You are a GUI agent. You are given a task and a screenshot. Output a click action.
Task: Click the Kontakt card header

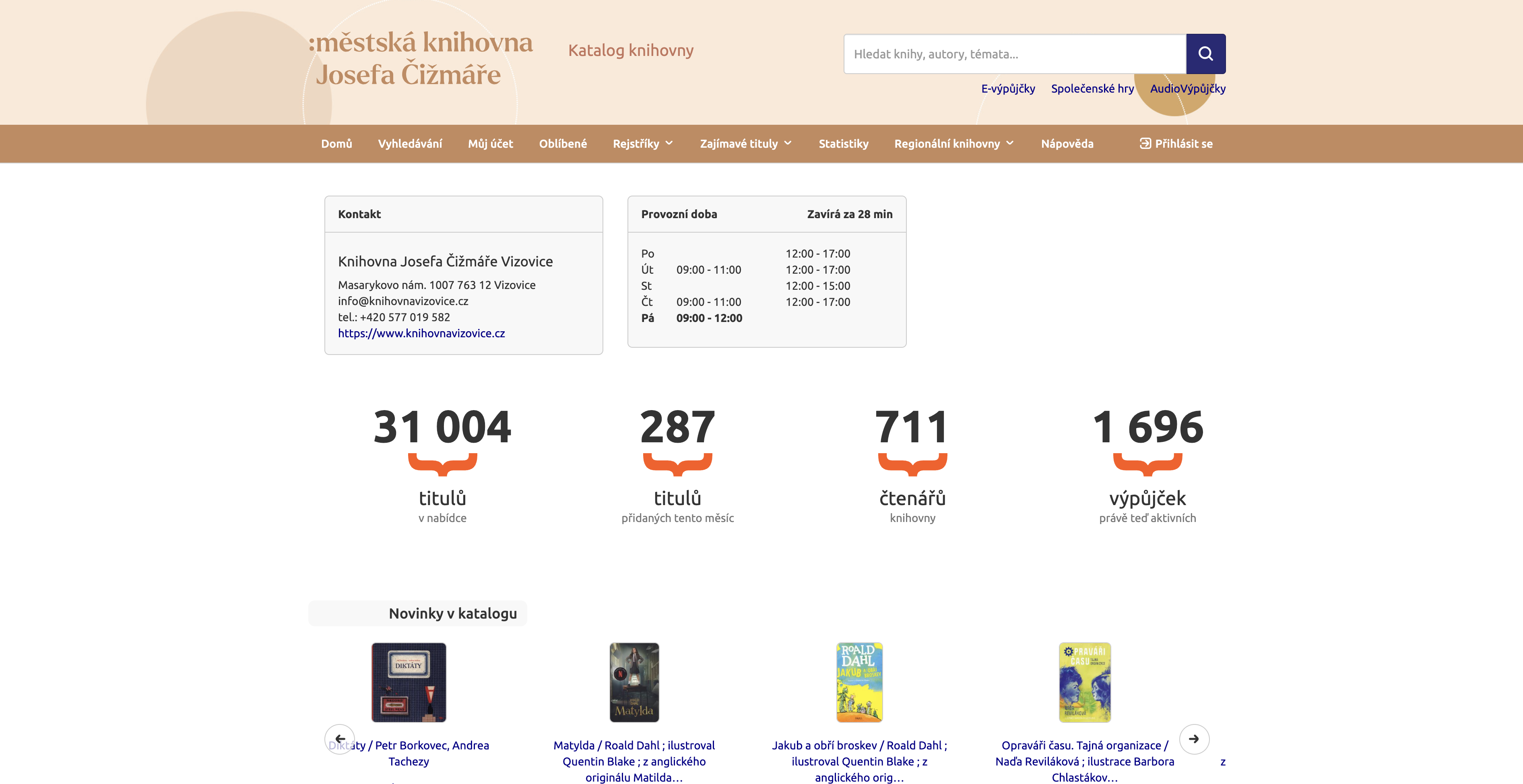pyautogui.click(x=464, y=214)
